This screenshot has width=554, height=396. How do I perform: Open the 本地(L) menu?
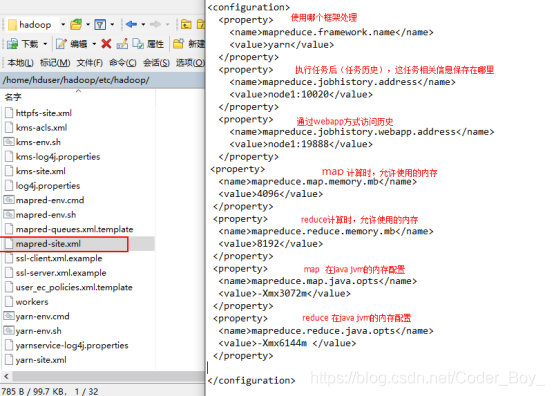click(x=20, y=63)
